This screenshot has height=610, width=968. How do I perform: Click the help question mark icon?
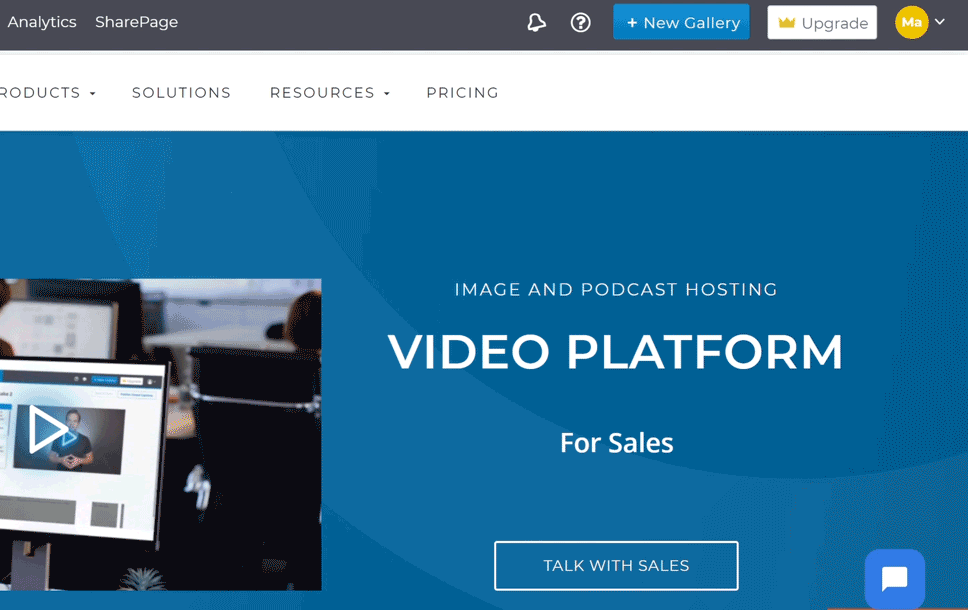point(581,21)
